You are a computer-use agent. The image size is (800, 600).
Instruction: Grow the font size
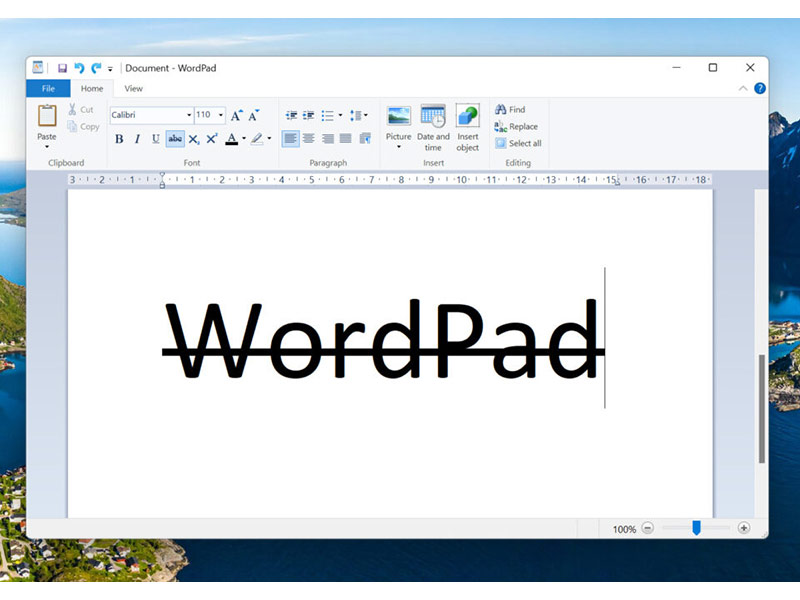236,115
